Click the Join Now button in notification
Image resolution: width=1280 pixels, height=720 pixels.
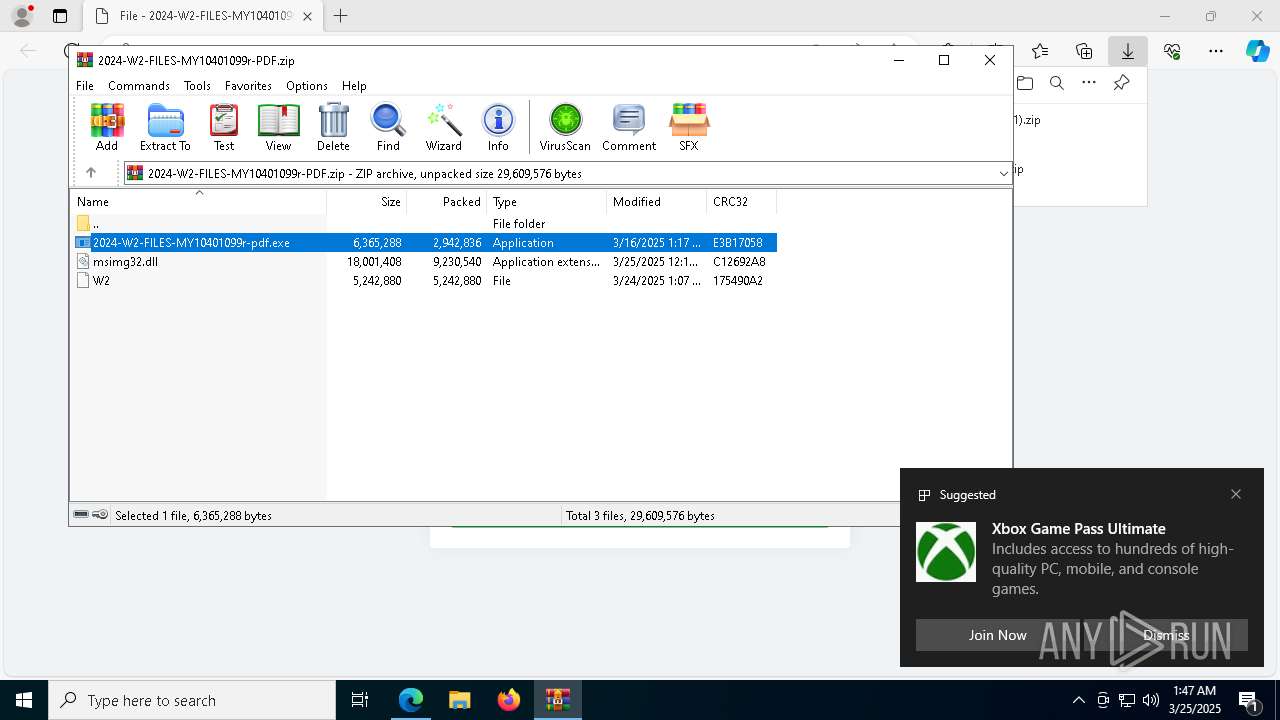[997, 635]
